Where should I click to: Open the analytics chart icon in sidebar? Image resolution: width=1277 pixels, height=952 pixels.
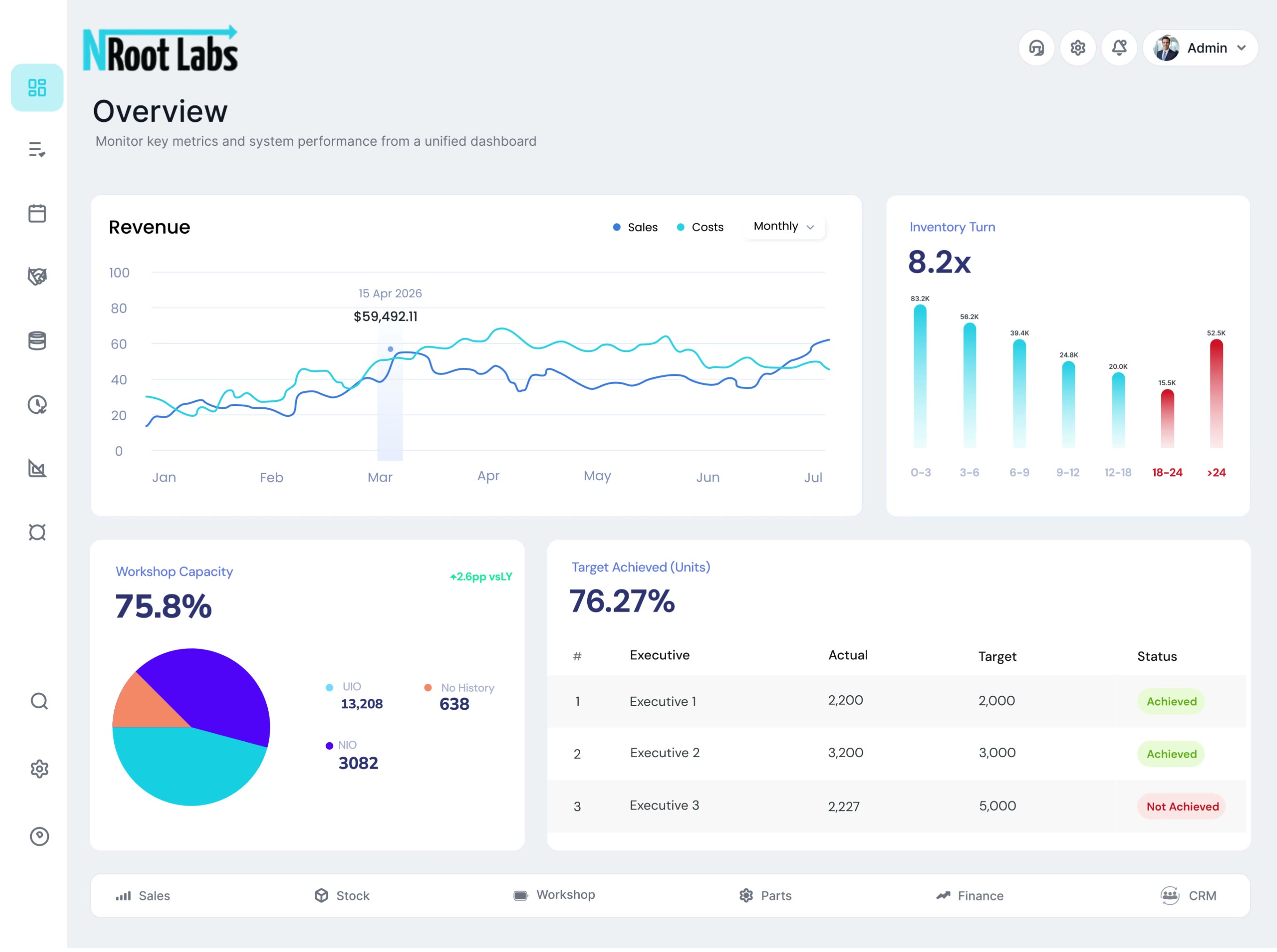[x=37, y=468]
